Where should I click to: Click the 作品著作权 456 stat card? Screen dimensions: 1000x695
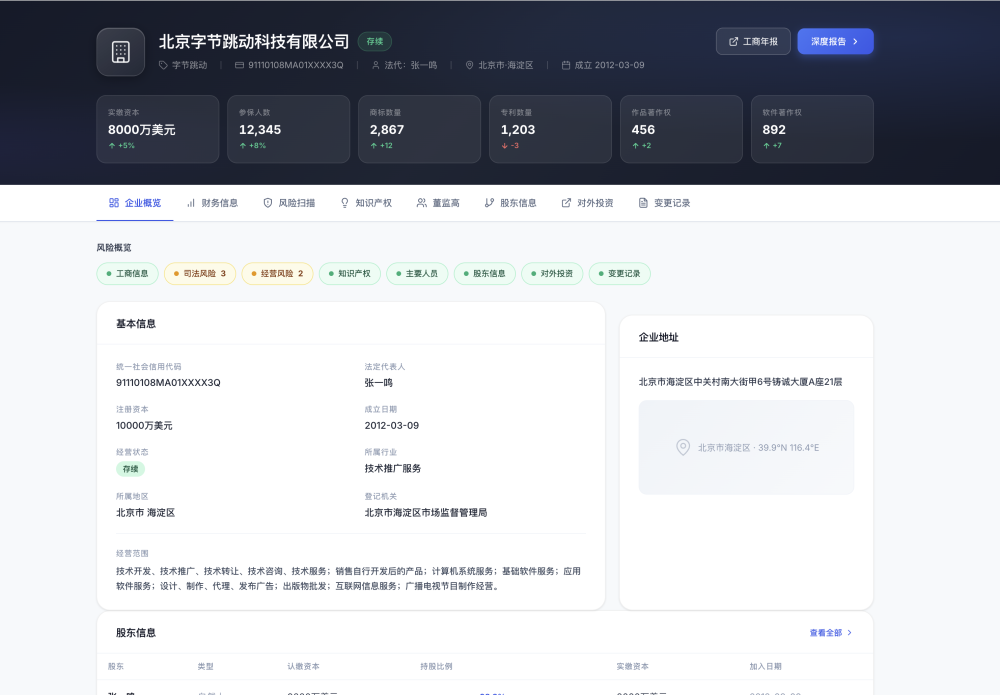pyautogui.click(x=681, y=129)
